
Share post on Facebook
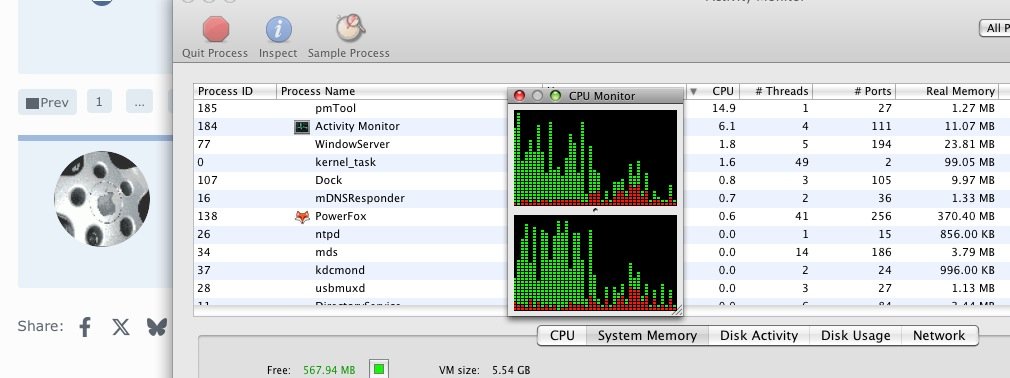click(x=85, y=327)
